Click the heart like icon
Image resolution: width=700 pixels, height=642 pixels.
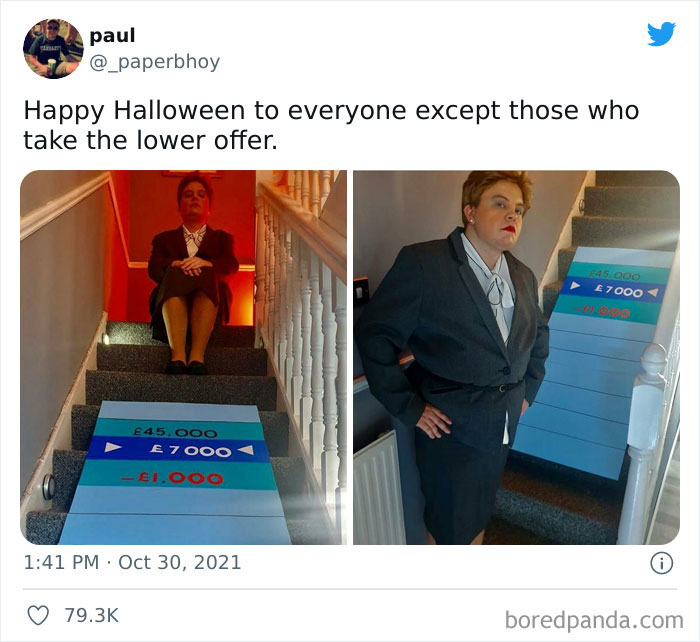point(38,615)
